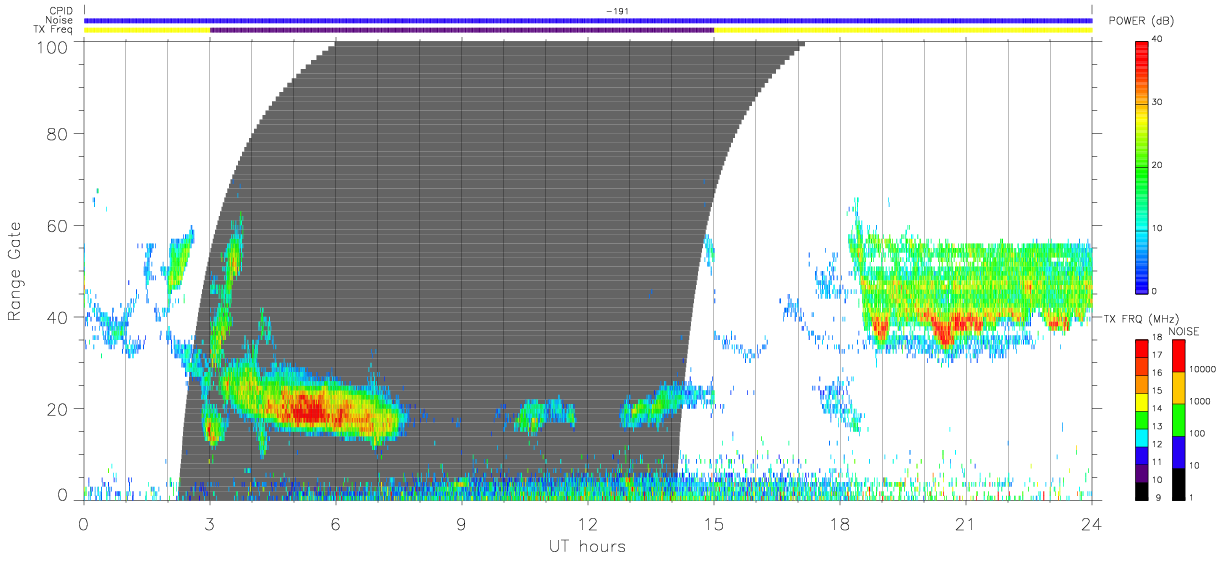Click the 3 tick on the UT hours axis

coord(210,523)
